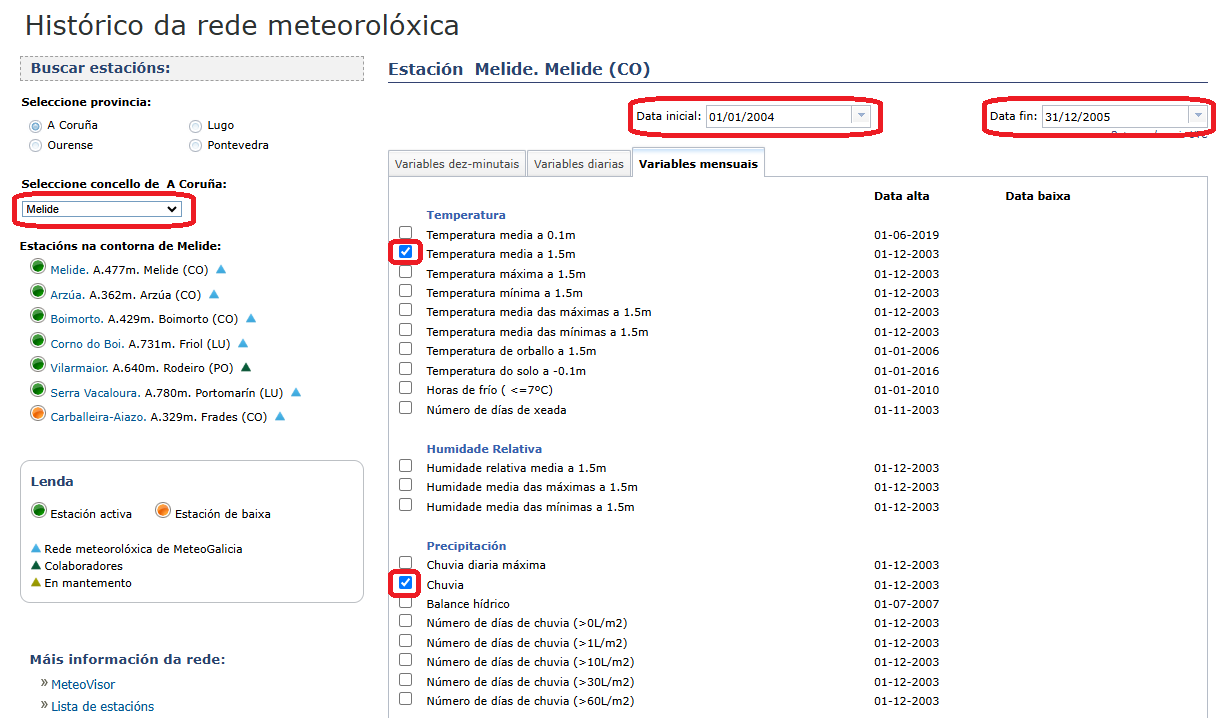Click the green status icon beside Arzúa station
Image resolution: width=1219 pixels, height=718 pixels.
click(x=38, y=292)
